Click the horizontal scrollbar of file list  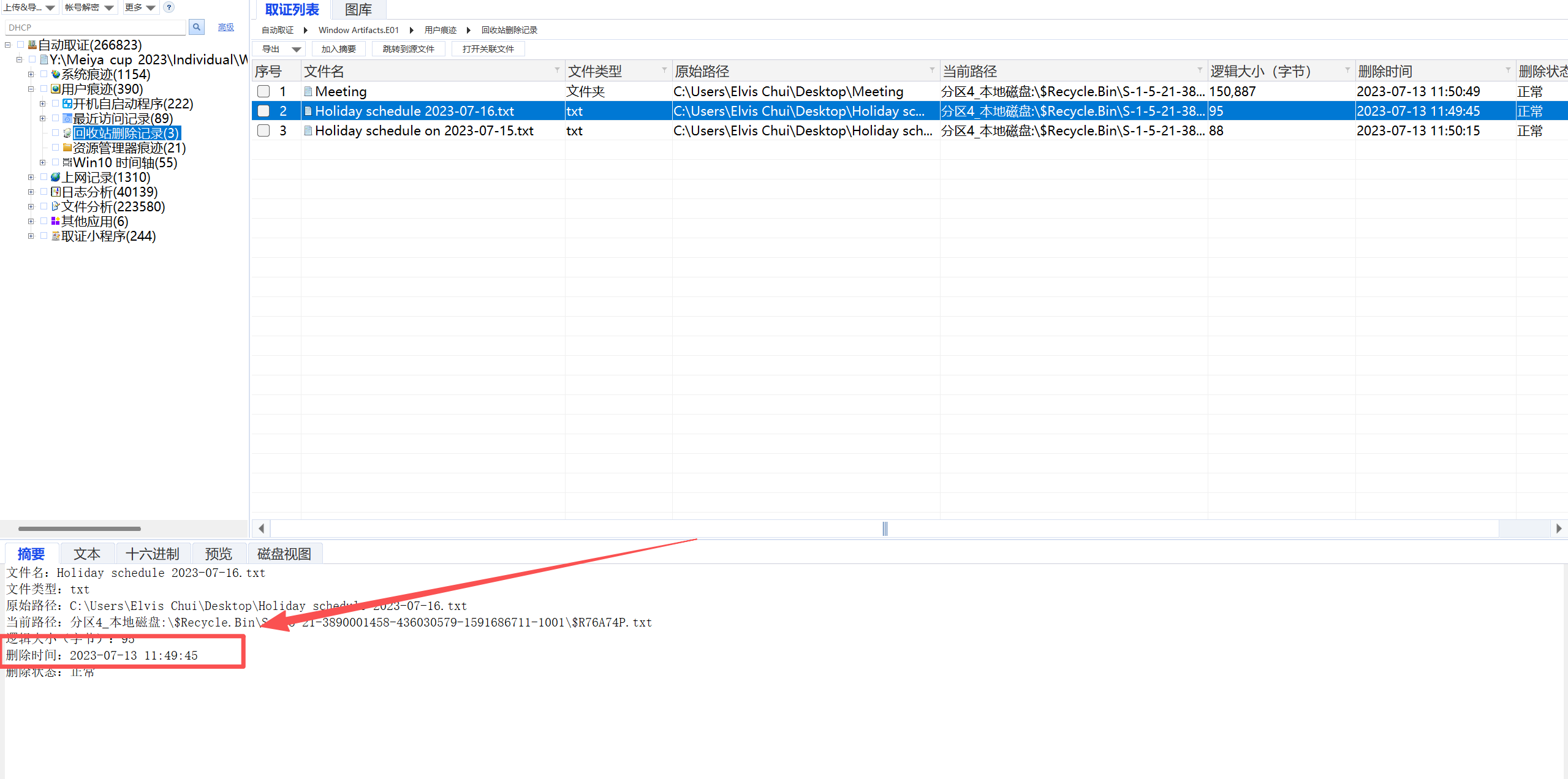pos(884,528)
